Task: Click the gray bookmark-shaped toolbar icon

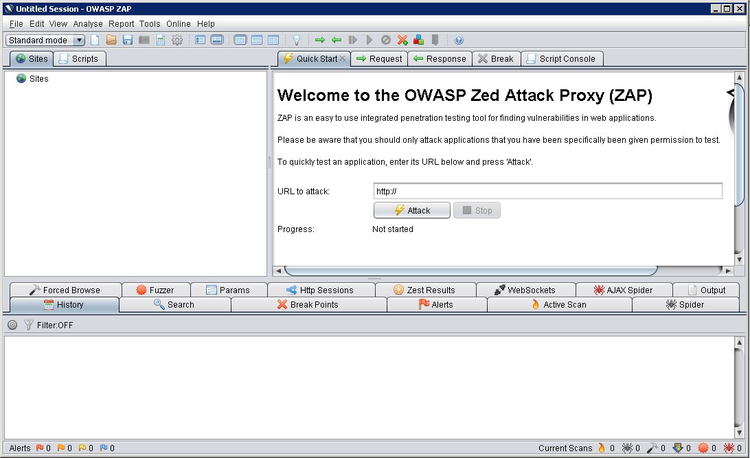Action: (x=435, y=40)
